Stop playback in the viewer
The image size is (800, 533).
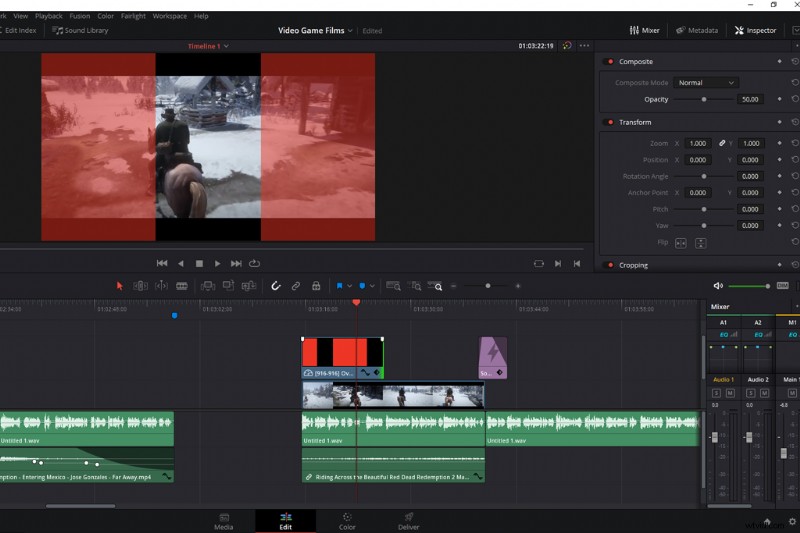(x=199, y=264)
